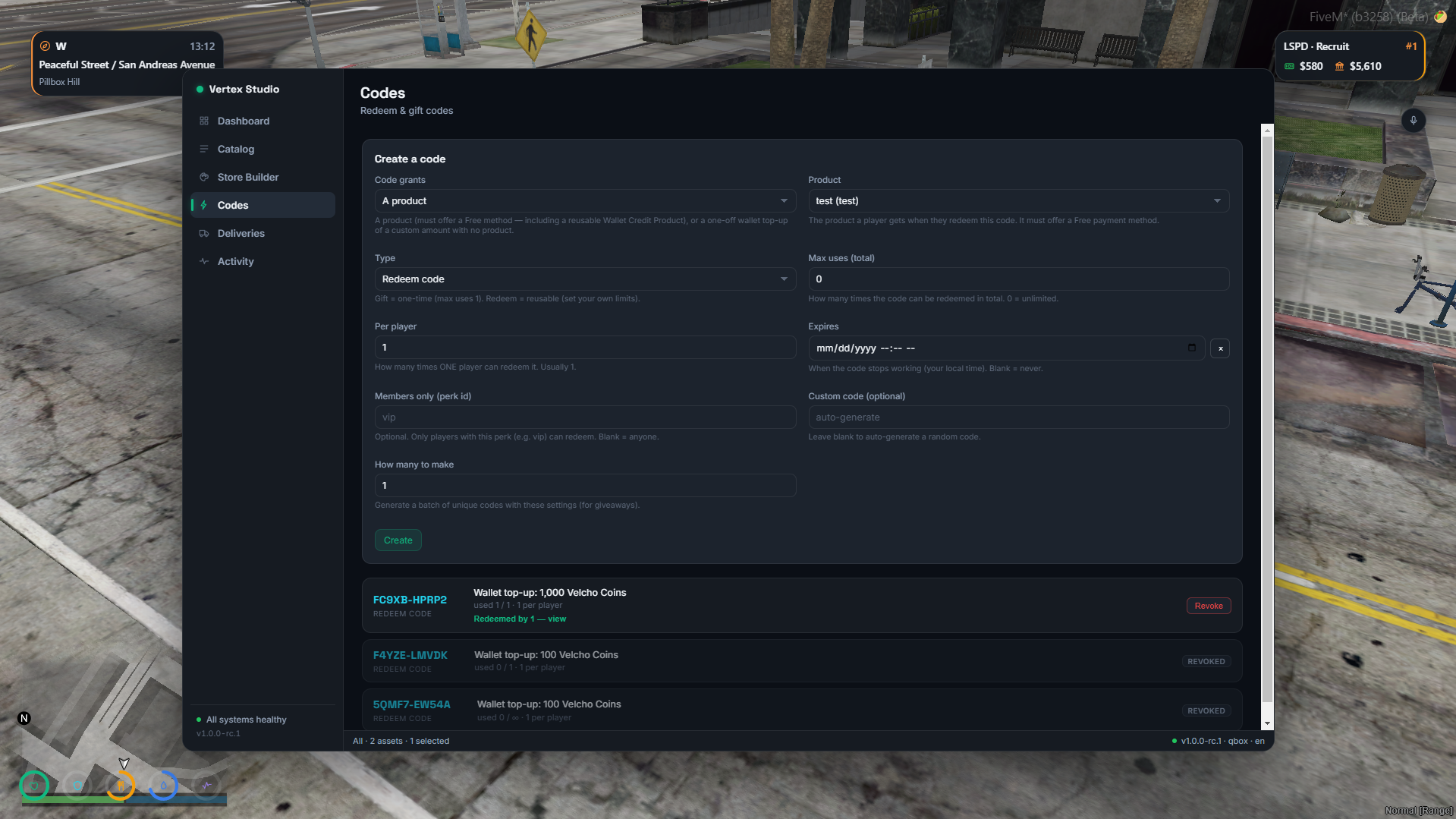Expand the Code grants dropdown
This screenshot has width=1456, height=819.
click(x=585, y=201)
